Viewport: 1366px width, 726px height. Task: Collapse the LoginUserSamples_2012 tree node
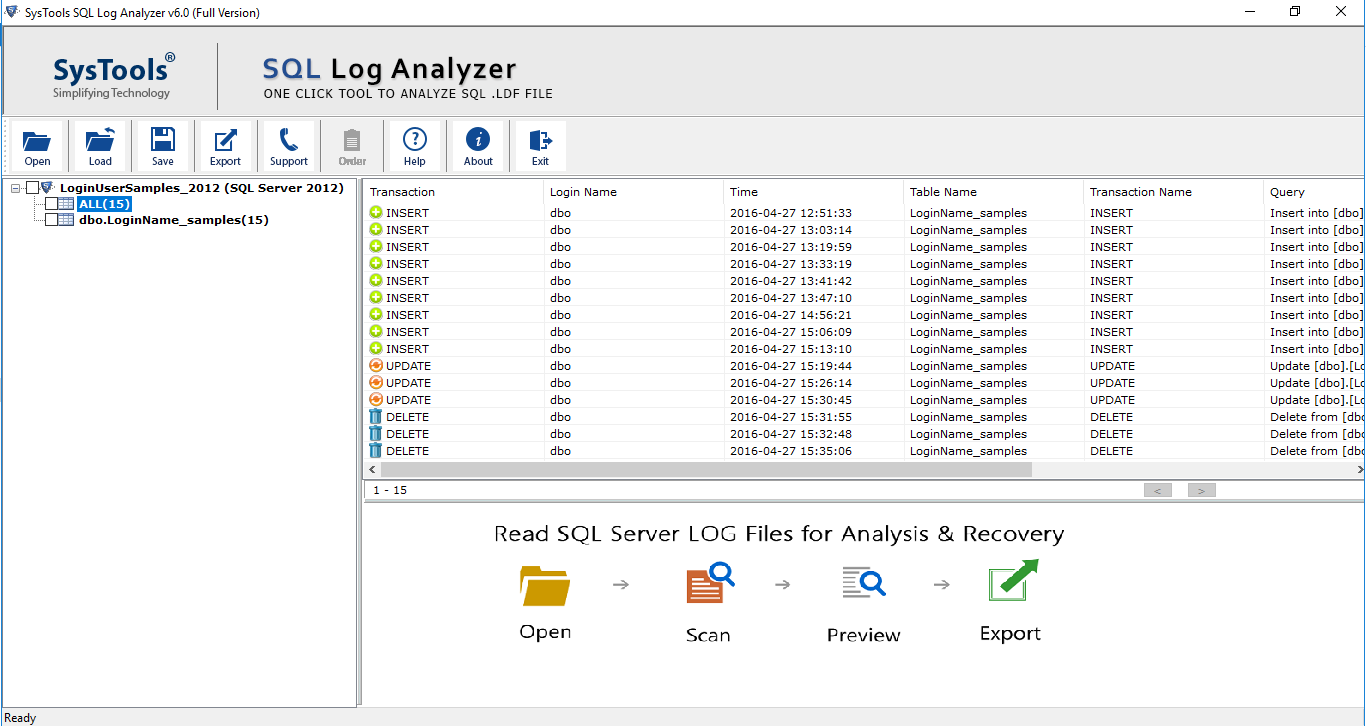(x=16, y=188)
